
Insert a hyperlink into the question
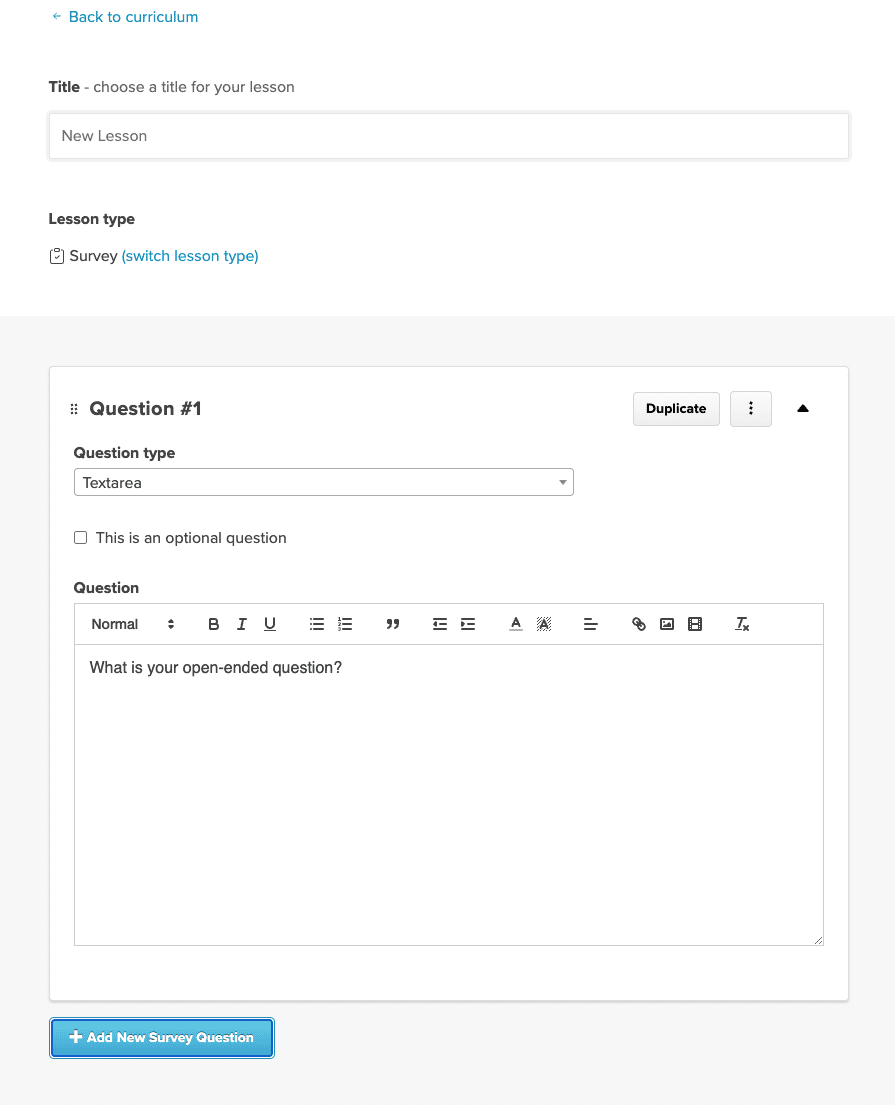(x=638, y=624)
